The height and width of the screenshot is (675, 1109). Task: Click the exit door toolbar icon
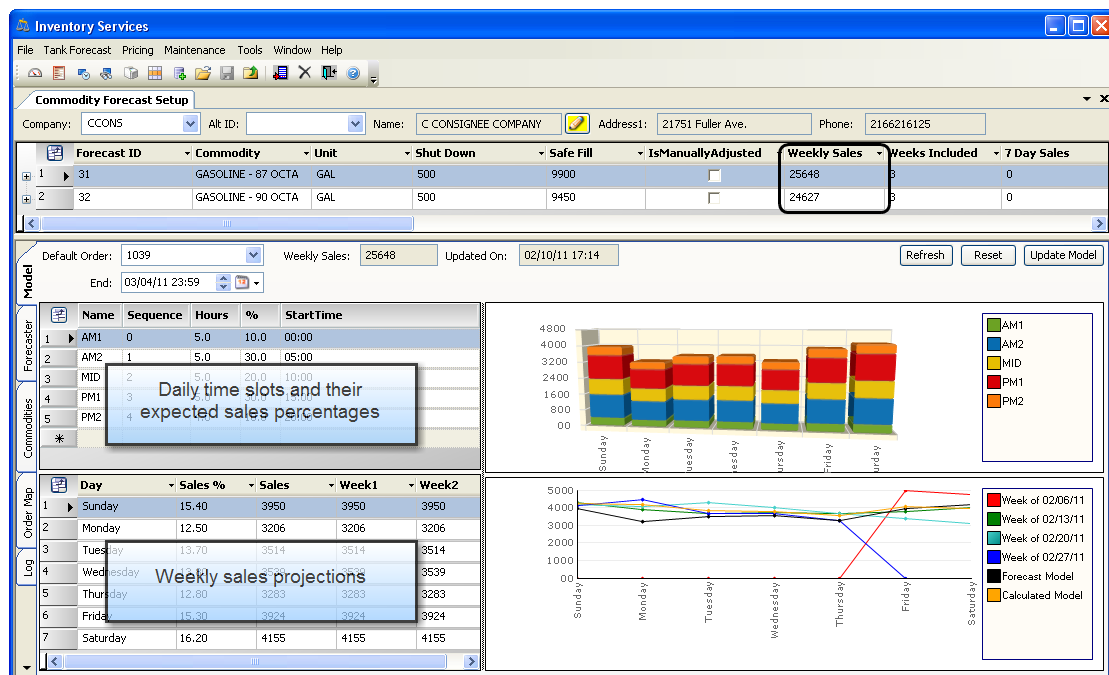329,73
